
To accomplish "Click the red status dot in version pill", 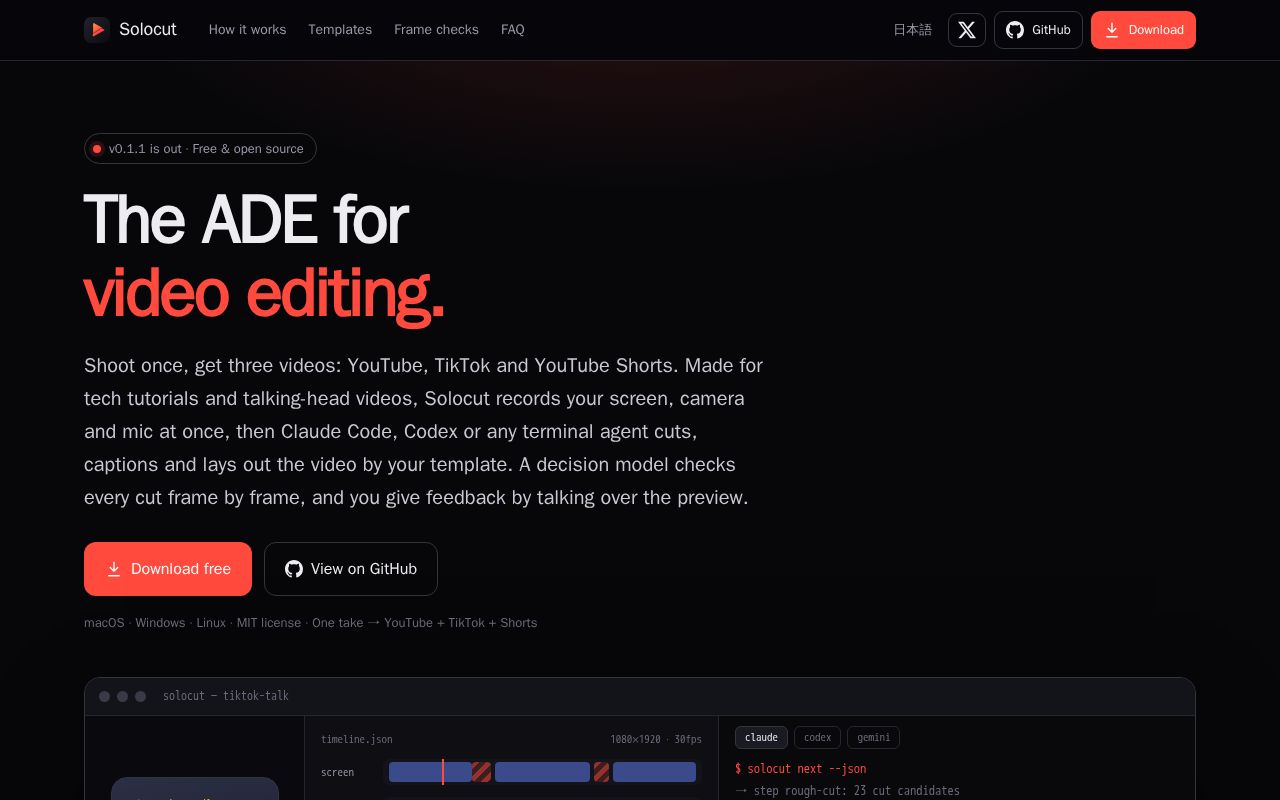I will 97,149.
